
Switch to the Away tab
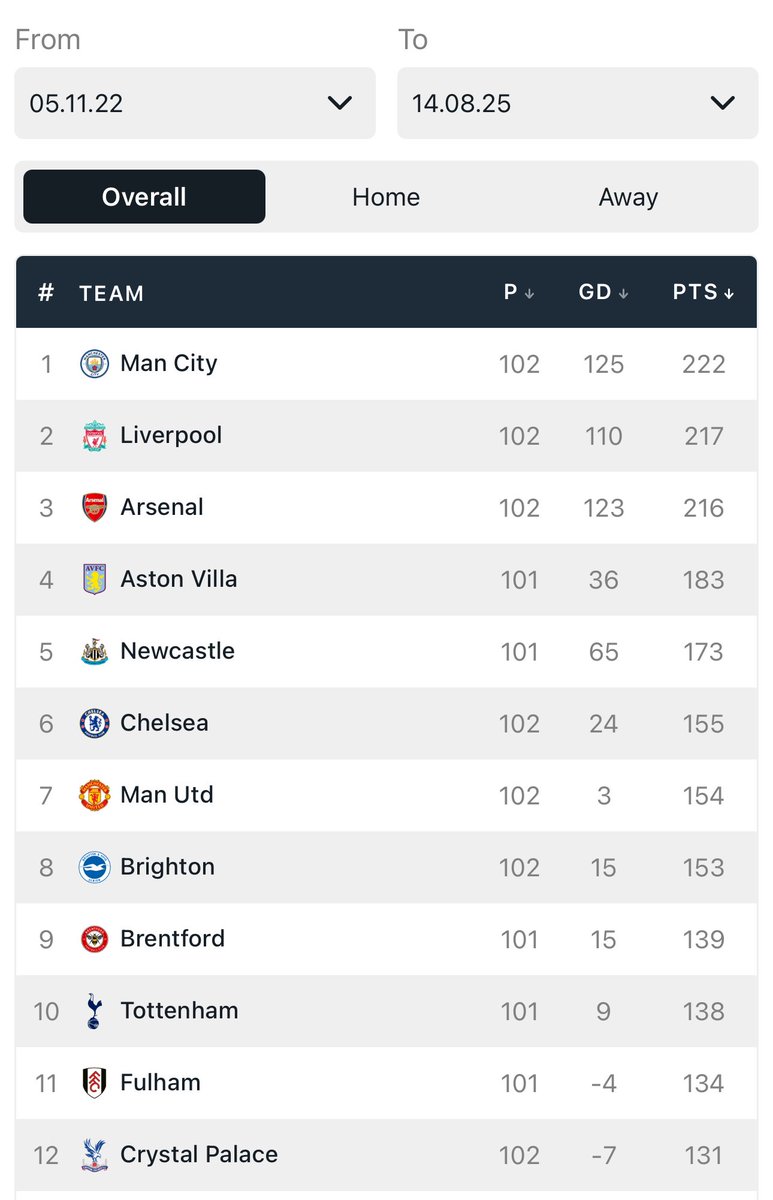click(628, 197)
